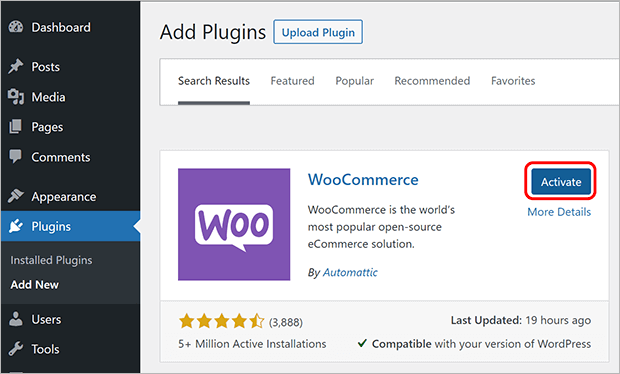This screenshot has width=620, height=374.
Task: Click the Media icon in sidebar
Action: pyautogui.click(x=16, y=97)
